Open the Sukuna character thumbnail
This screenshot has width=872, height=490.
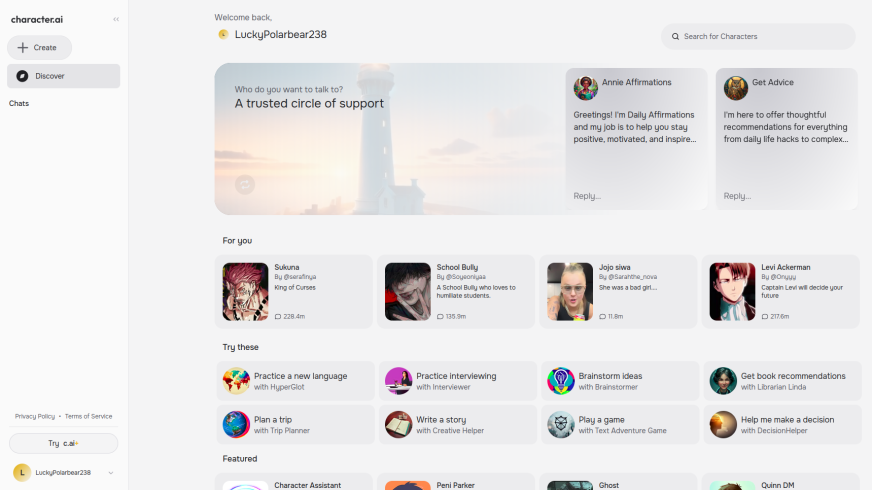245,291
